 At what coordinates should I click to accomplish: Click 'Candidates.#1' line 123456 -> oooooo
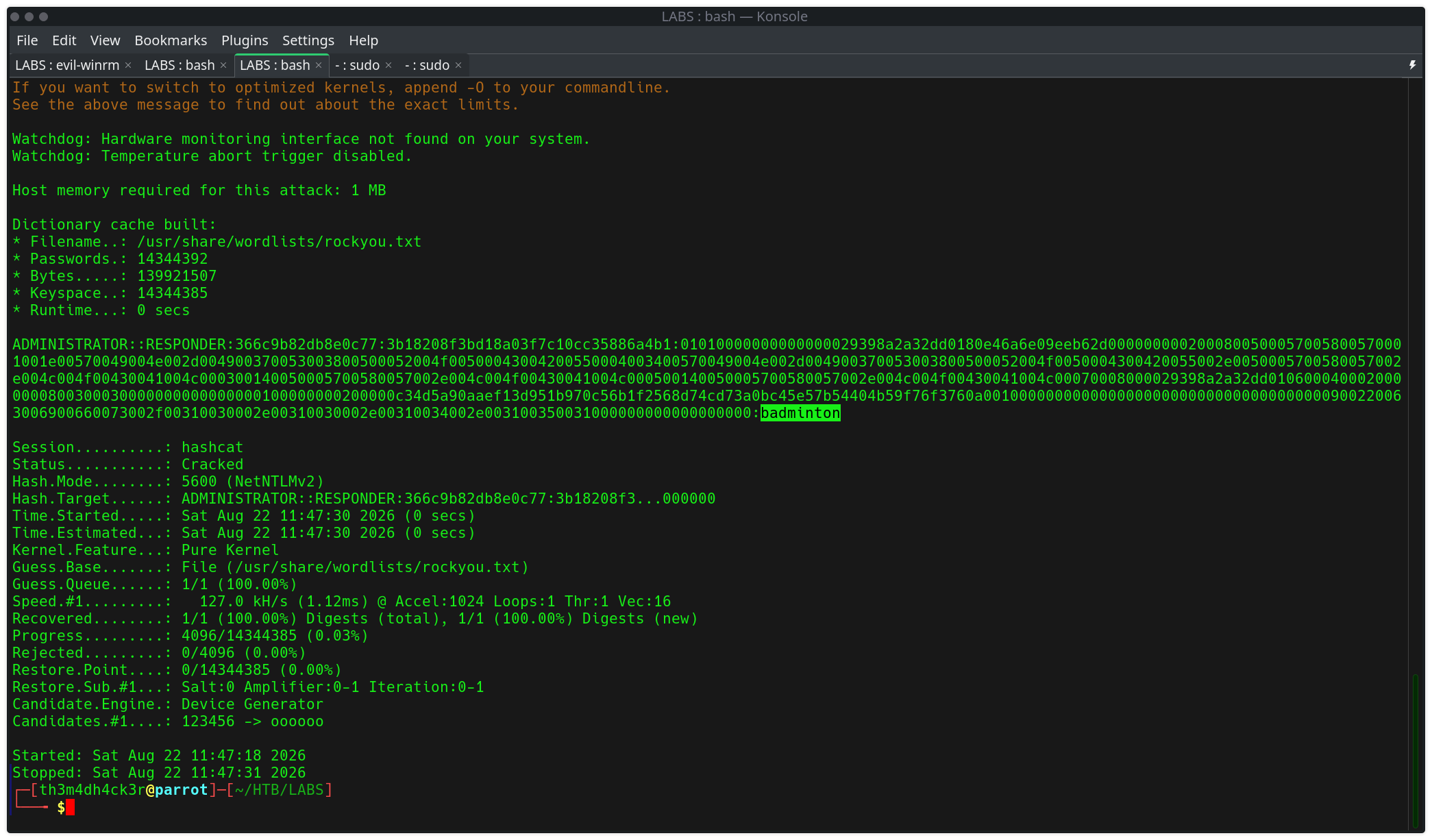click(x=168, y=721)
